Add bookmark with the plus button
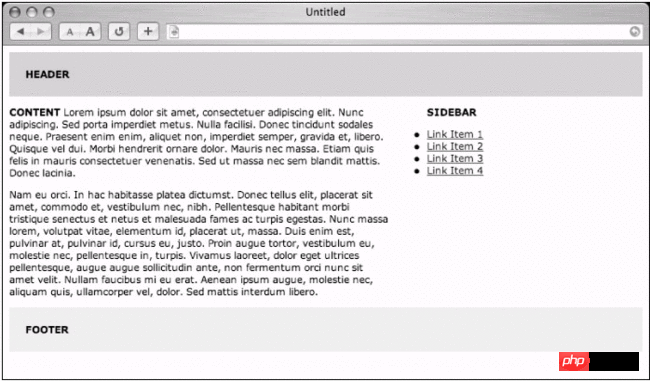Screen dimensions: 650x381 point(148,32)
